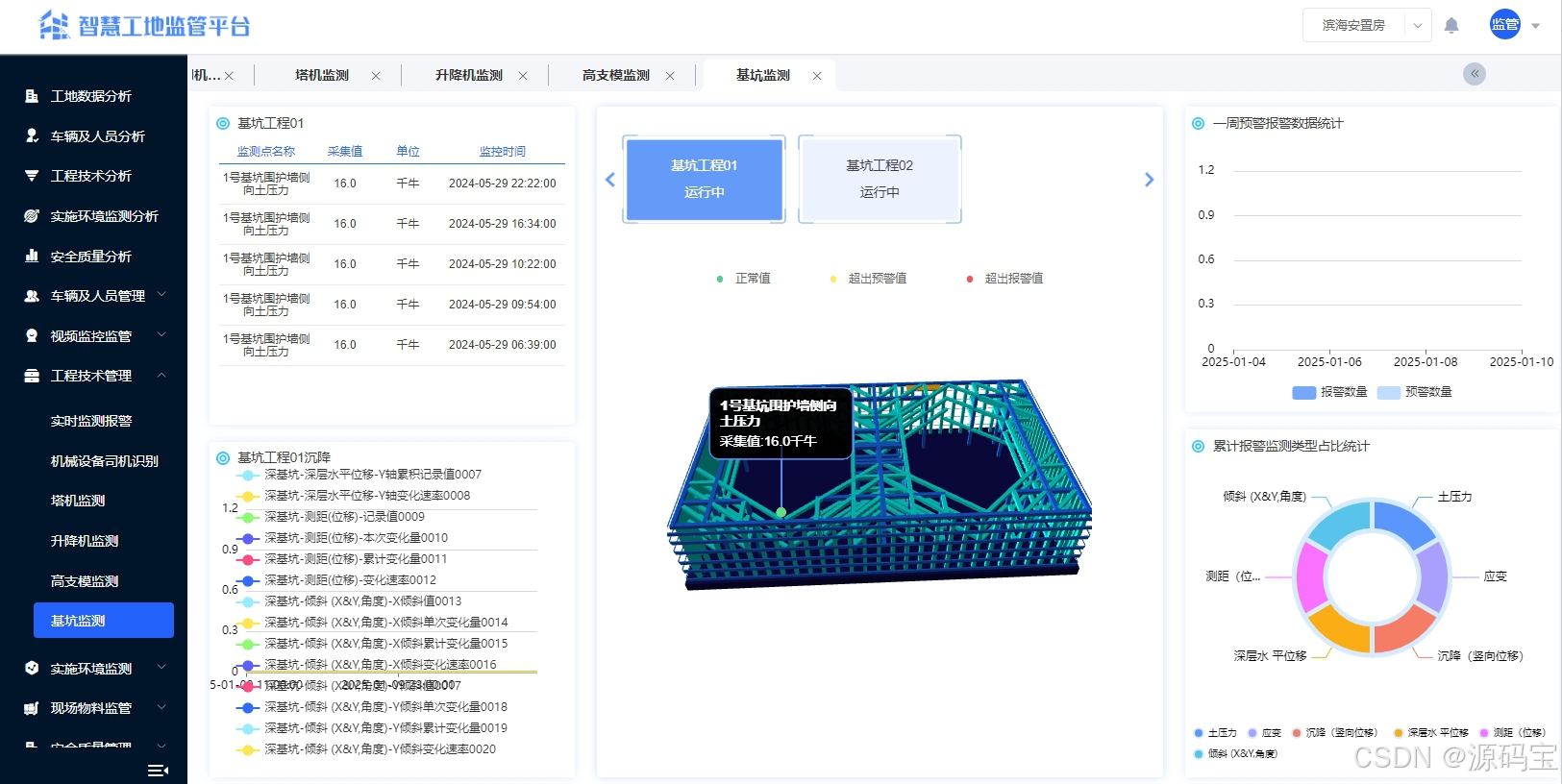Screen dimensions: 1562x784
Task: Open the 监管 user avatar
Action: pos(1505,25)
